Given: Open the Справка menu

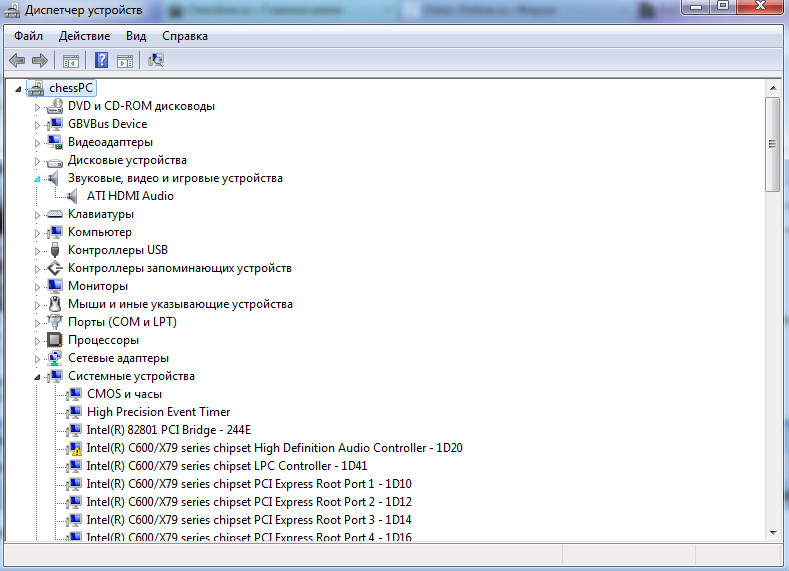Looking at the screenshot, I should [185, 36].
